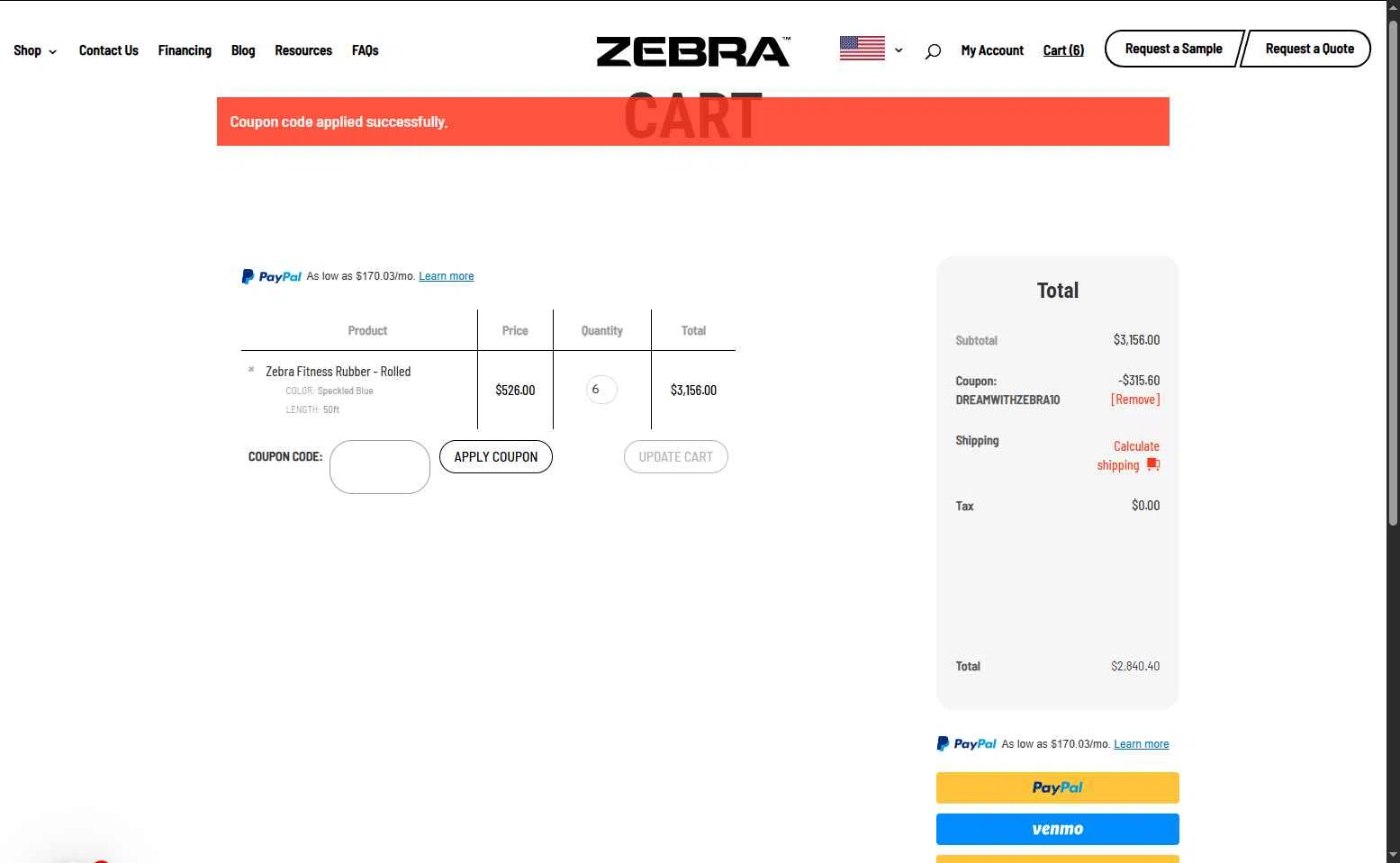The image size is (1400, 863).
Task: Click Learn more below the Total box
Action: [1142, 744]
